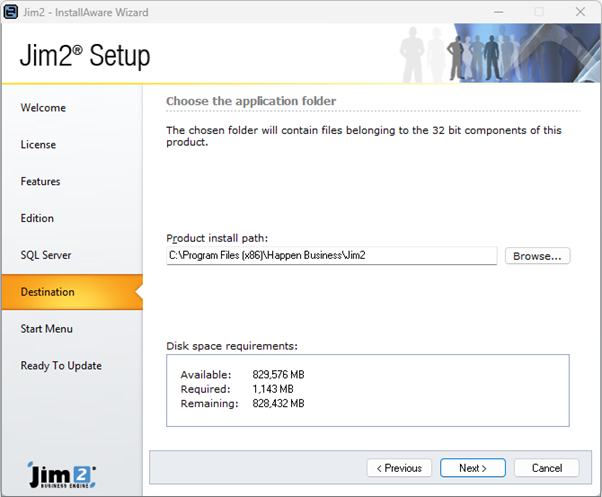
Task: Click the Jim2 app icon in title bar
Action: (11, 11)
